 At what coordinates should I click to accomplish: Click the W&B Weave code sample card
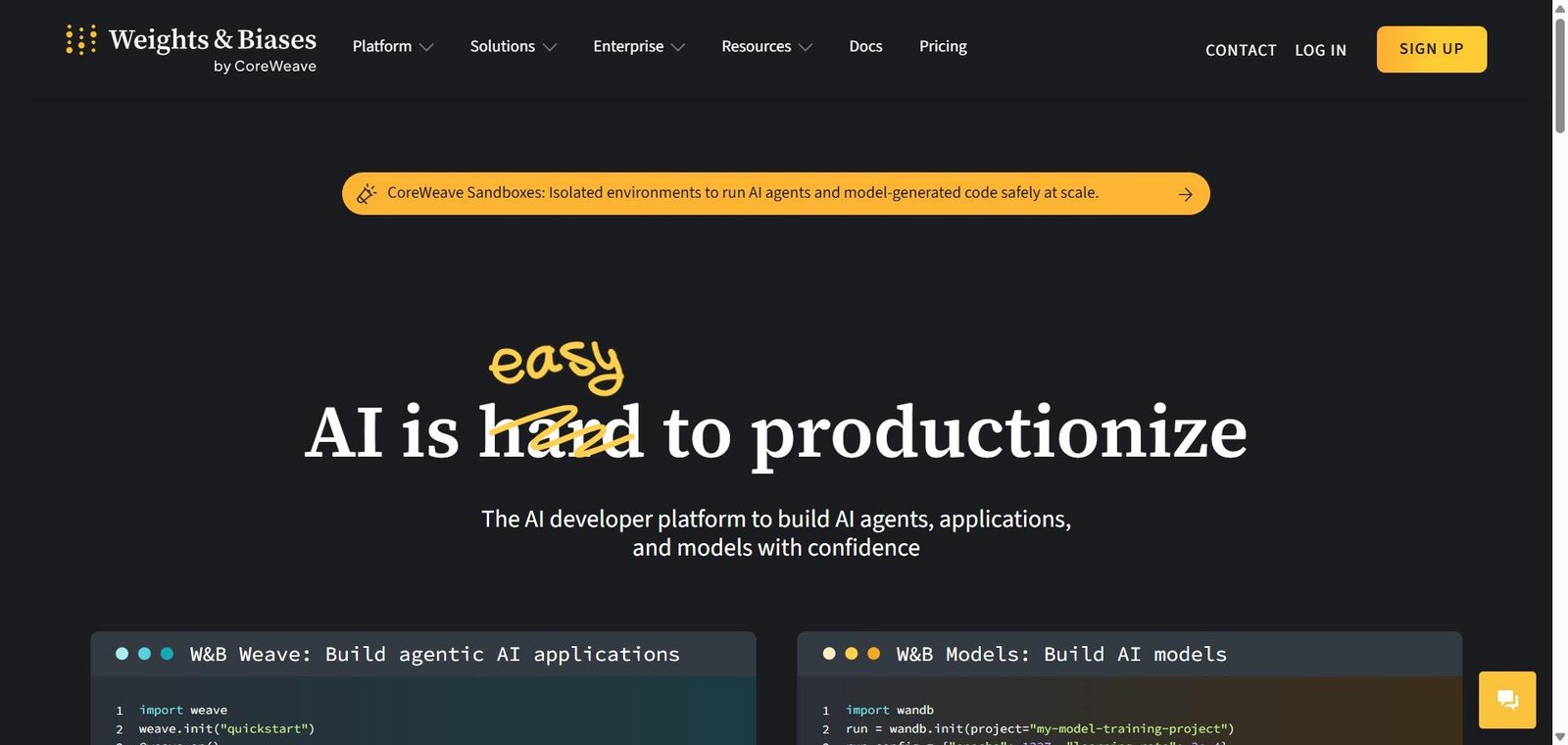[x=423, y=688]
